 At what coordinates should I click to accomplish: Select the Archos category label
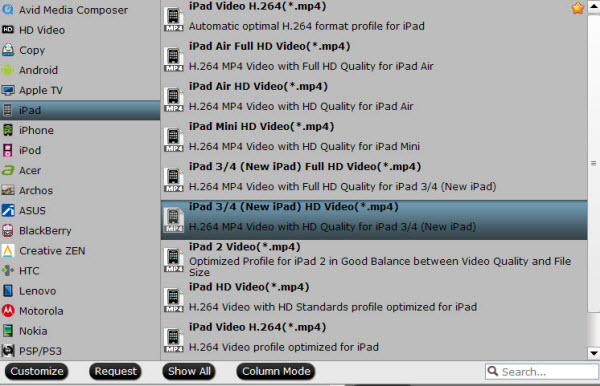tap(36, 191)
